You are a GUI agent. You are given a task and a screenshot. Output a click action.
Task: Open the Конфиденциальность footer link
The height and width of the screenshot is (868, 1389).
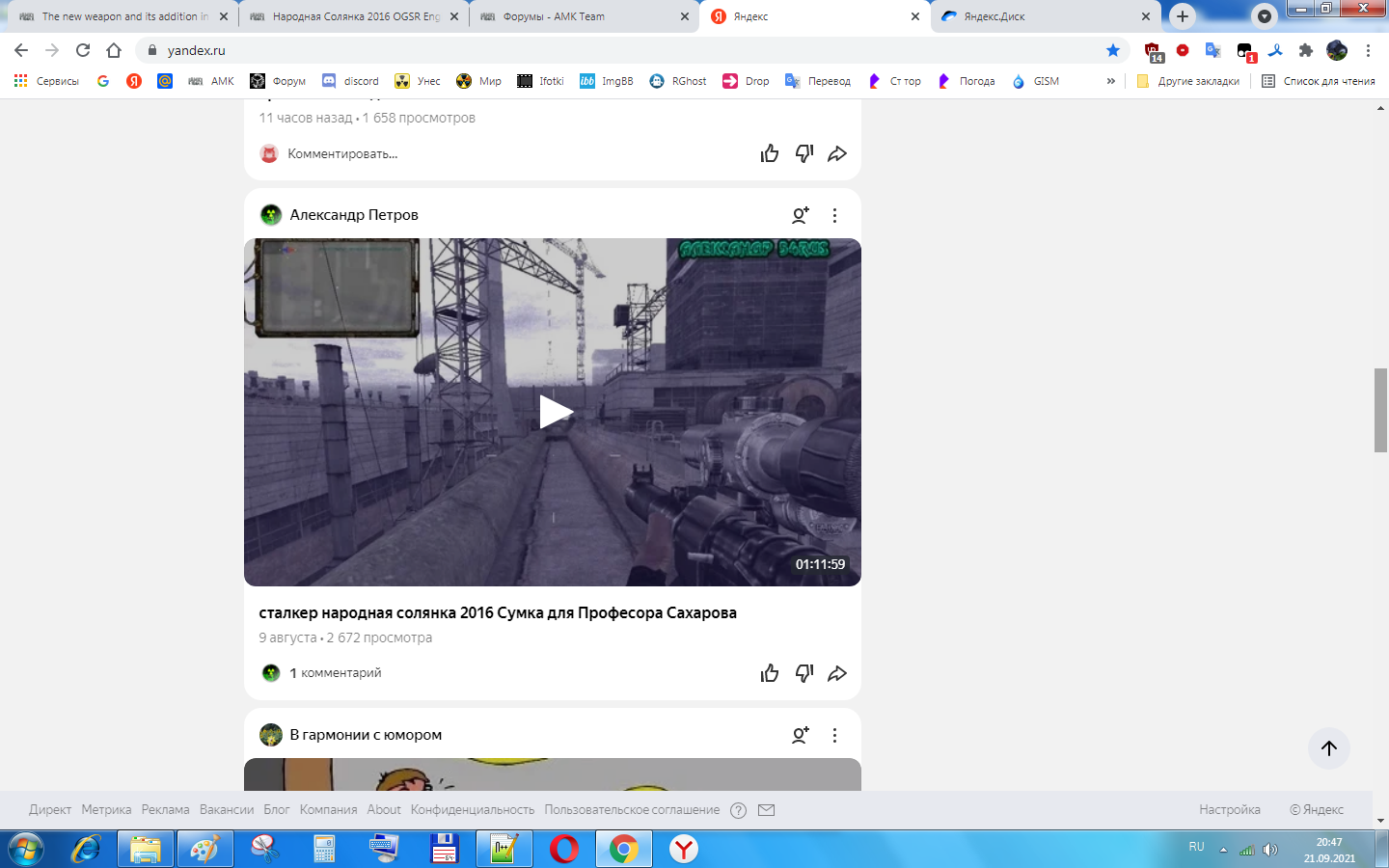473,810
